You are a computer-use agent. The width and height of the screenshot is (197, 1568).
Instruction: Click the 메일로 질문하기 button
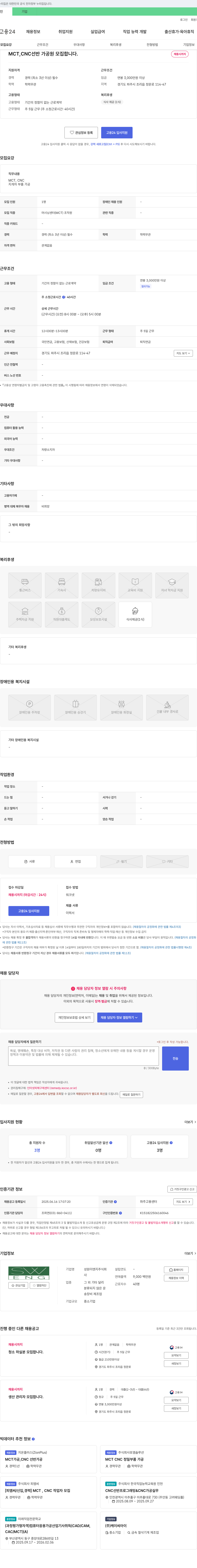tap(131, 1094)
